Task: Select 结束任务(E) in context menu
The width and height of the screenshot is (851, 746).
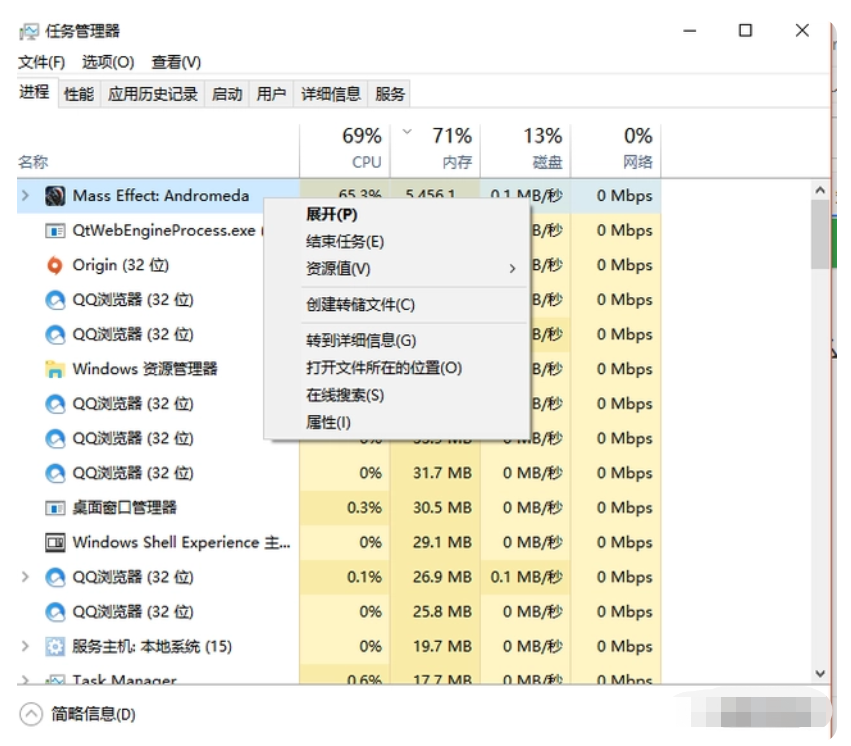Action: coord(345,241)
